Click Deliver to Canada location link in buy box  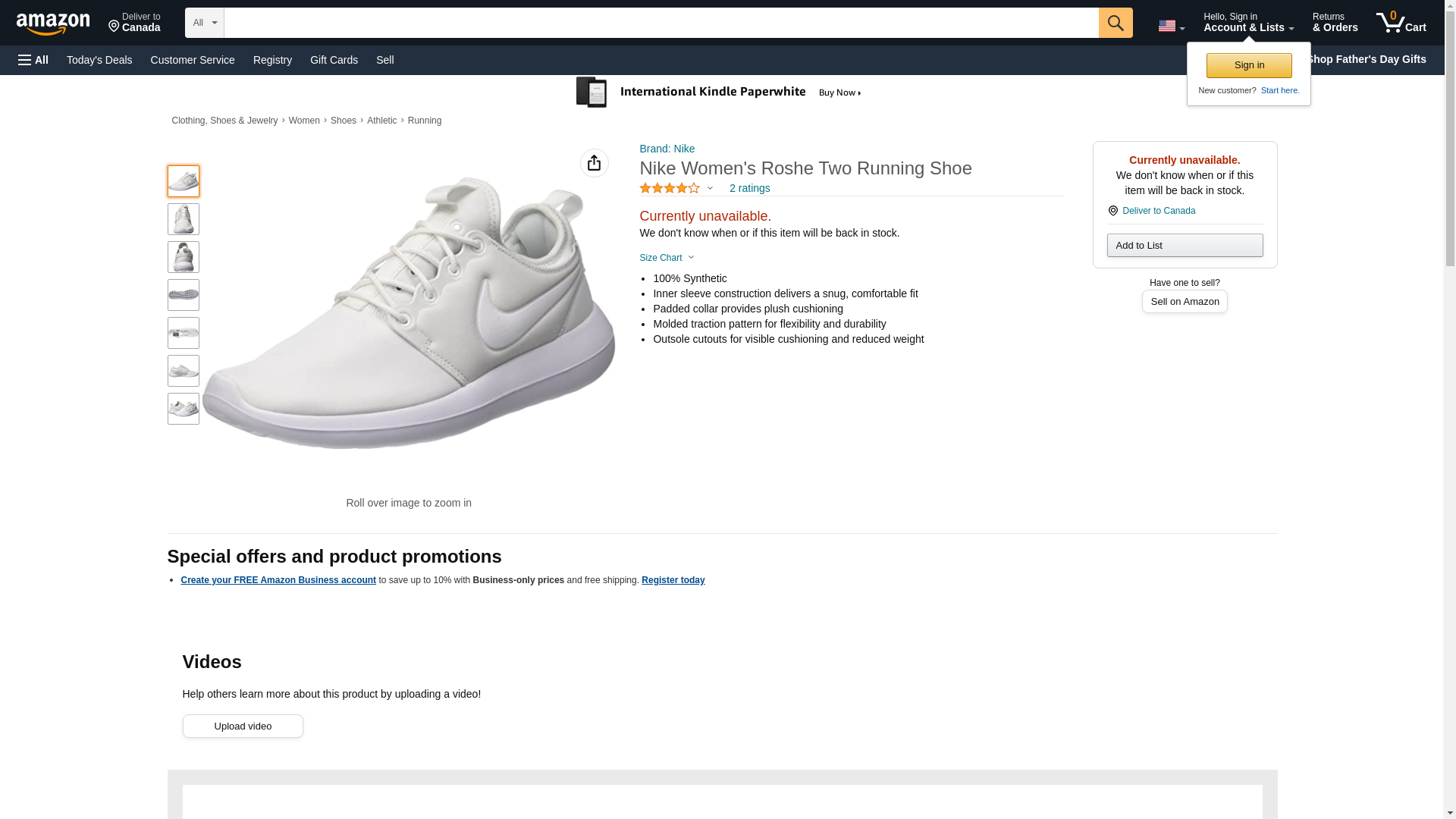(x=1158, y=211)
